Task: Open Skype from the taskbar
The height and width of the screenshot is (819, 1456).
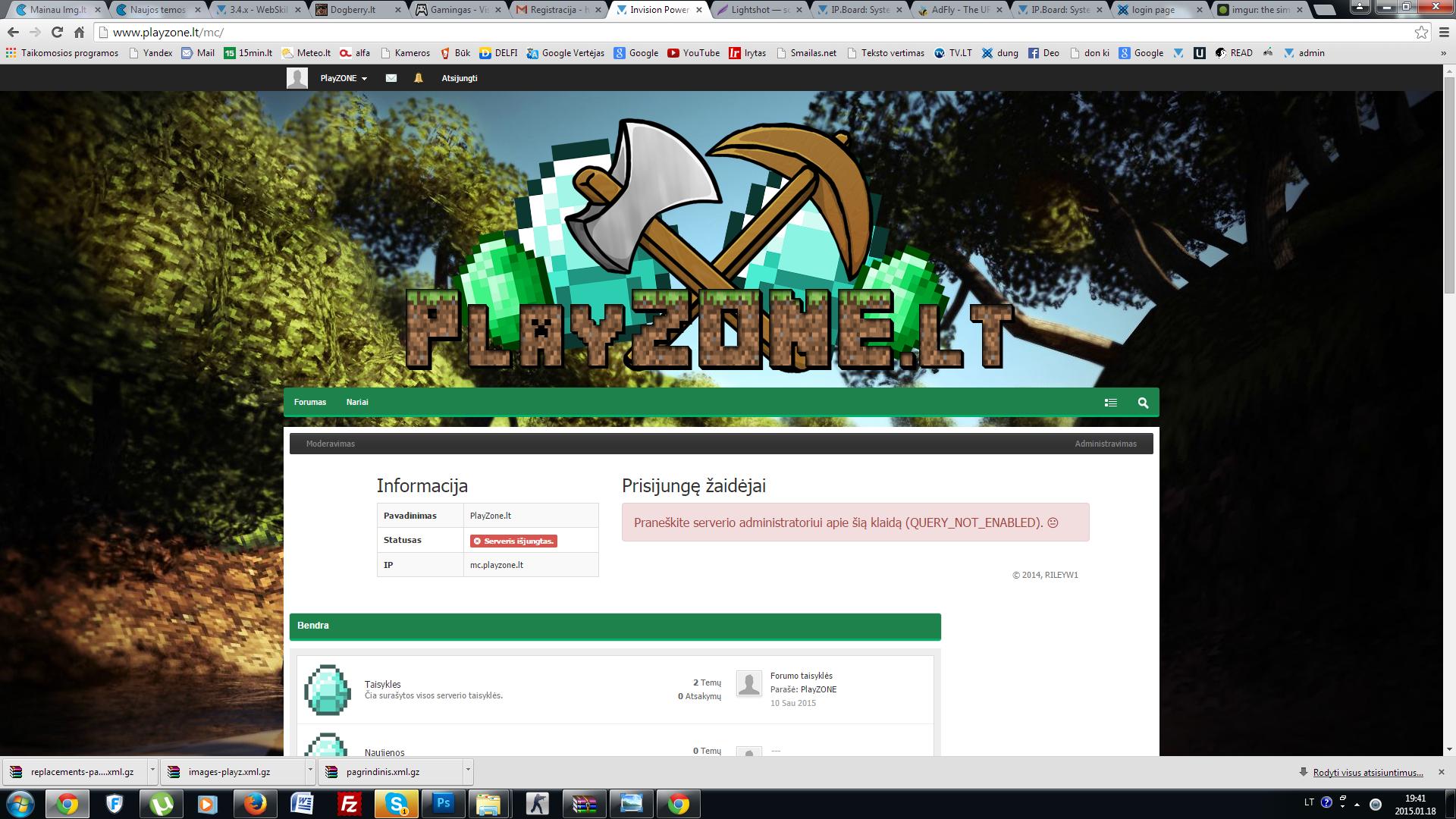Action: 397,804
